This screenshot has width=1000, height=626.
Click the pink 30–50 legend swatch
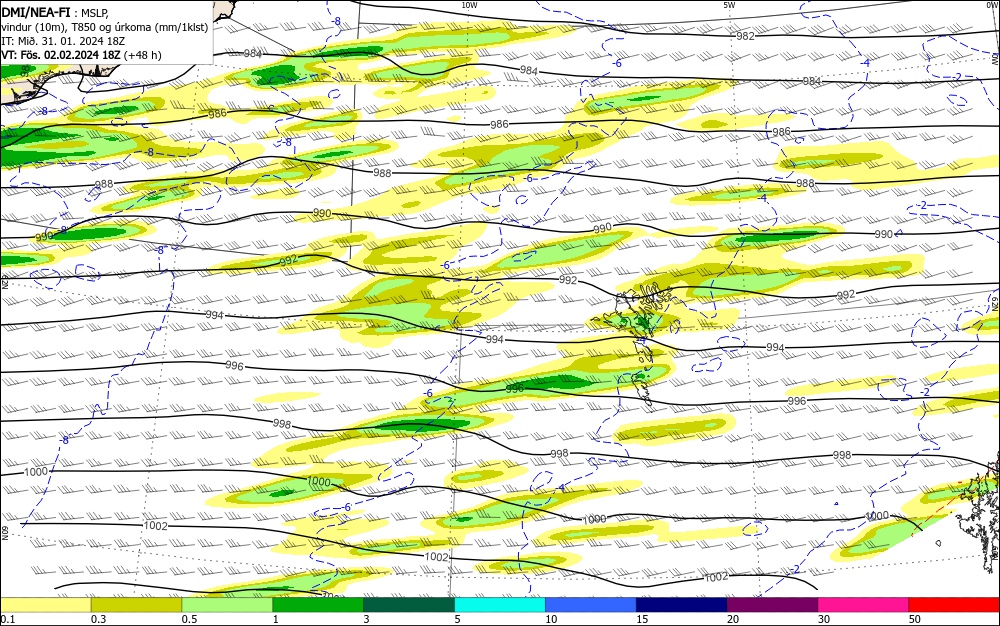(864, 605)
